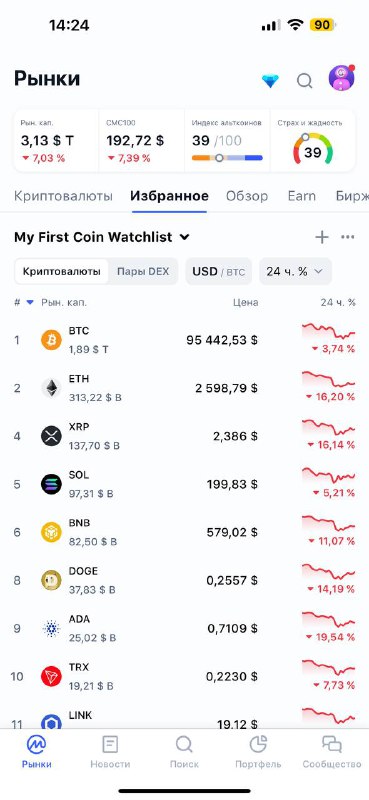Switch to the Earn tab
Screen dimensions: 369x800
[x=302, y=196]
